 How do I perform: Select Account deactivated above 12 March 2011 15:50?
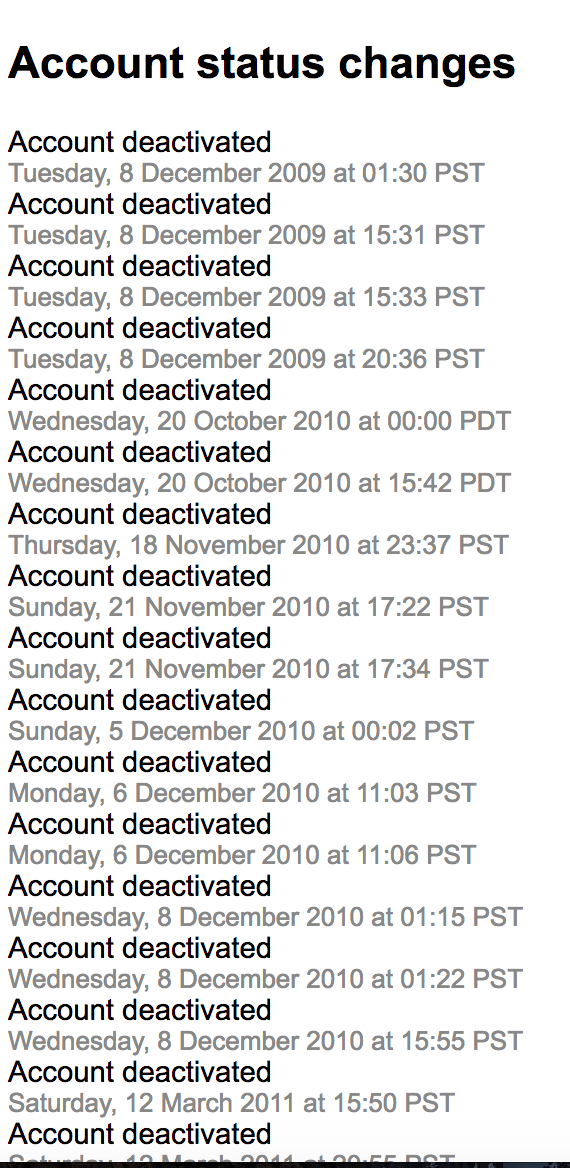tap(139, 1072)
